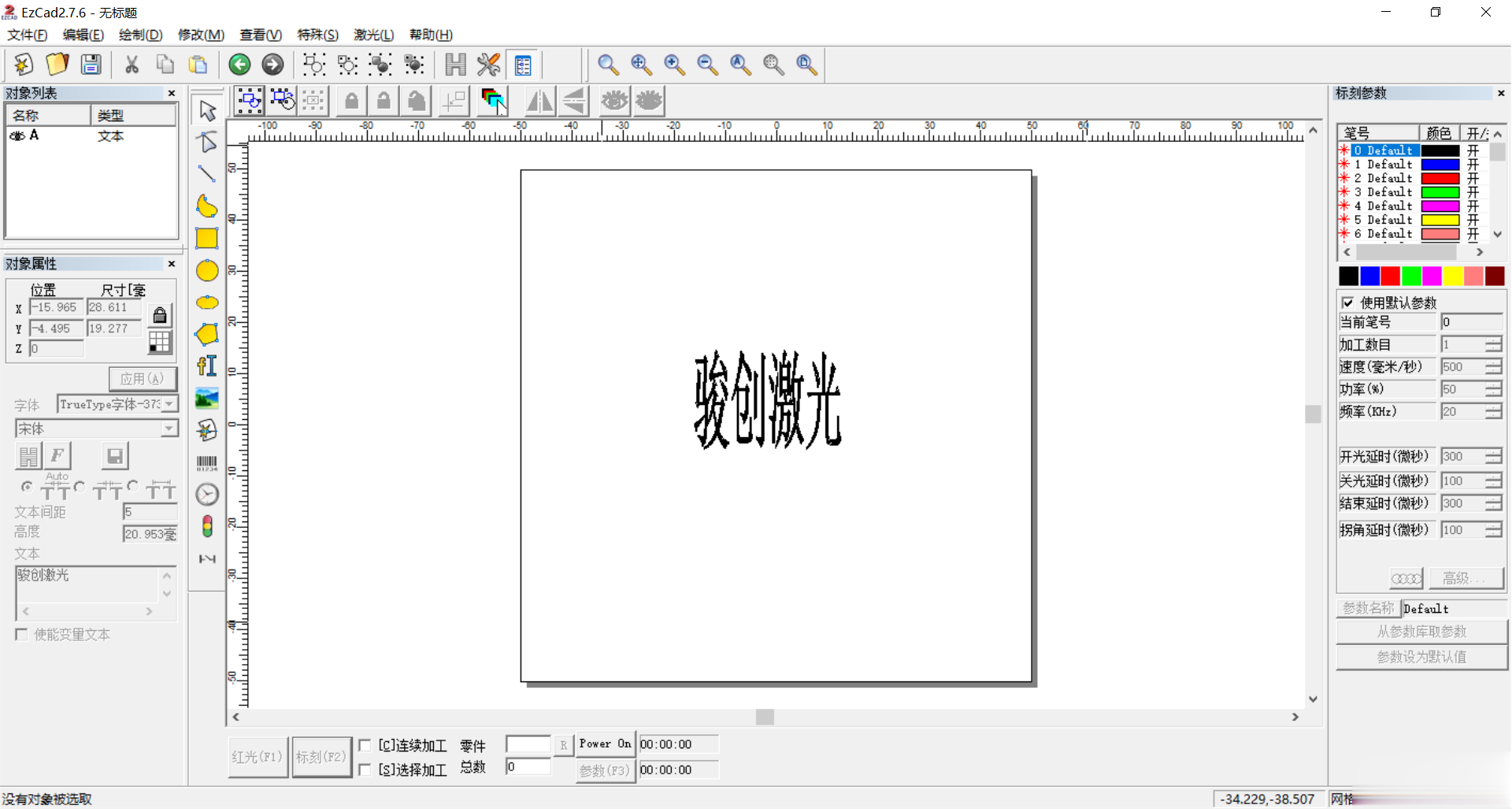
Task: Click the X position input field
Action: (x=57, y=307)
